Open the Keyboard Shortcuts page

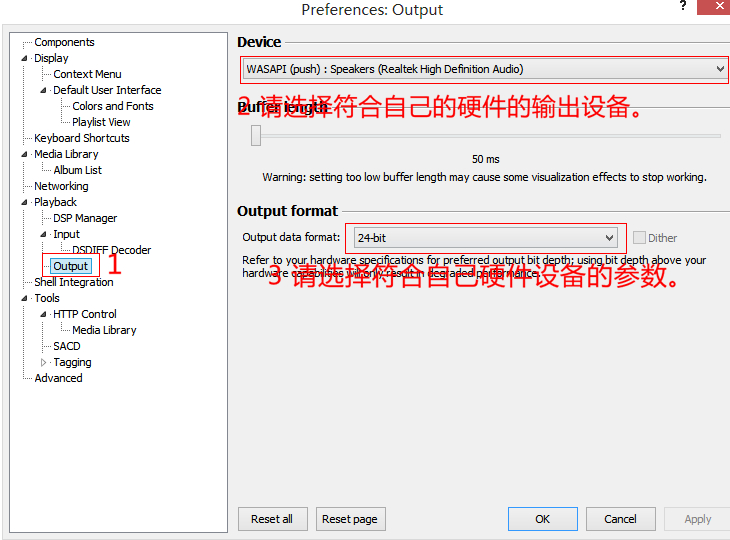pos(82,138)
